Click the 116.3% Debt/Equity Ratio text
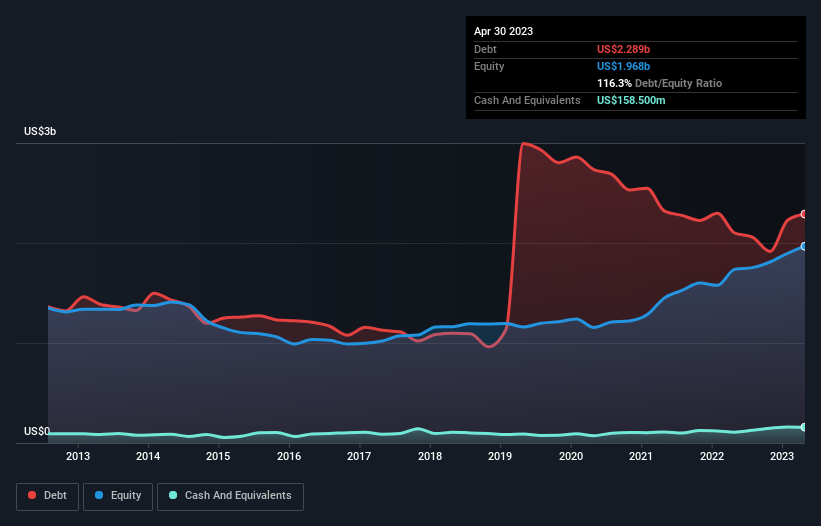The height and width of the screenshot is (526, 821). 659,83
